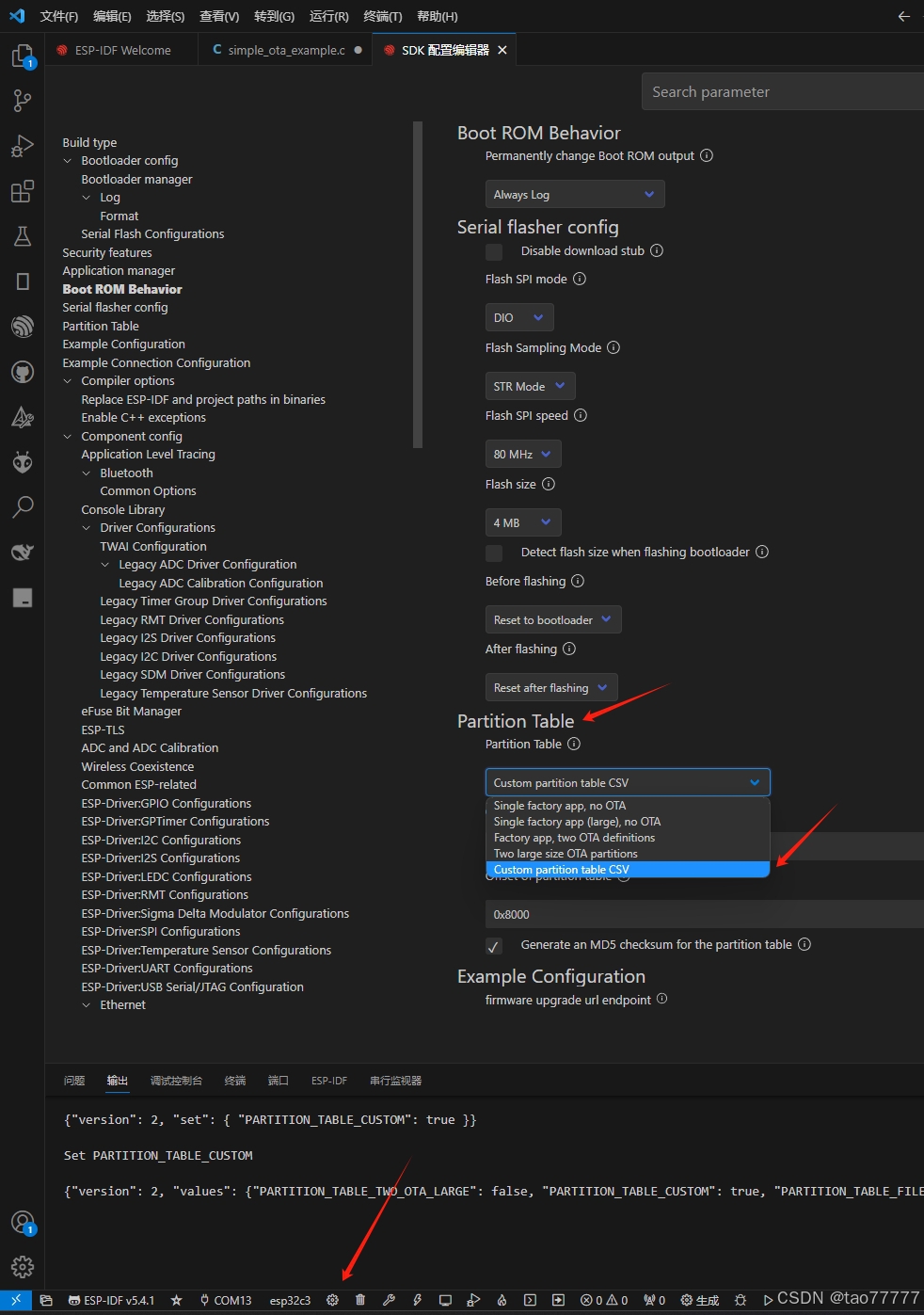The width and height of the screenshot is (924, 1315).
Task: Select Partition Table in settings tree
Action: [x=101, y=327]
